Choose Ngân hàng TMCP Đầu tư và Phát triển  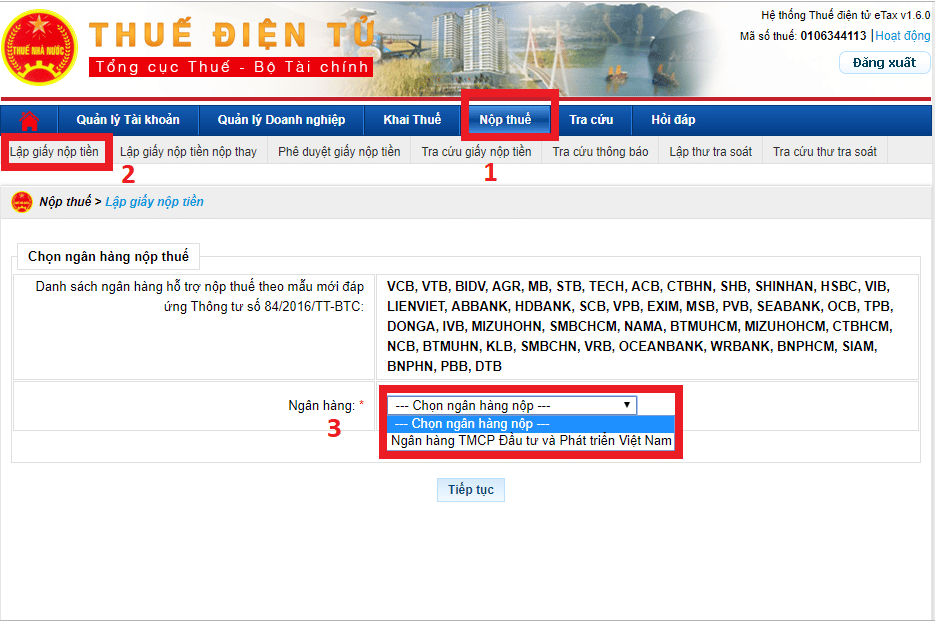(x=531, y=440)
